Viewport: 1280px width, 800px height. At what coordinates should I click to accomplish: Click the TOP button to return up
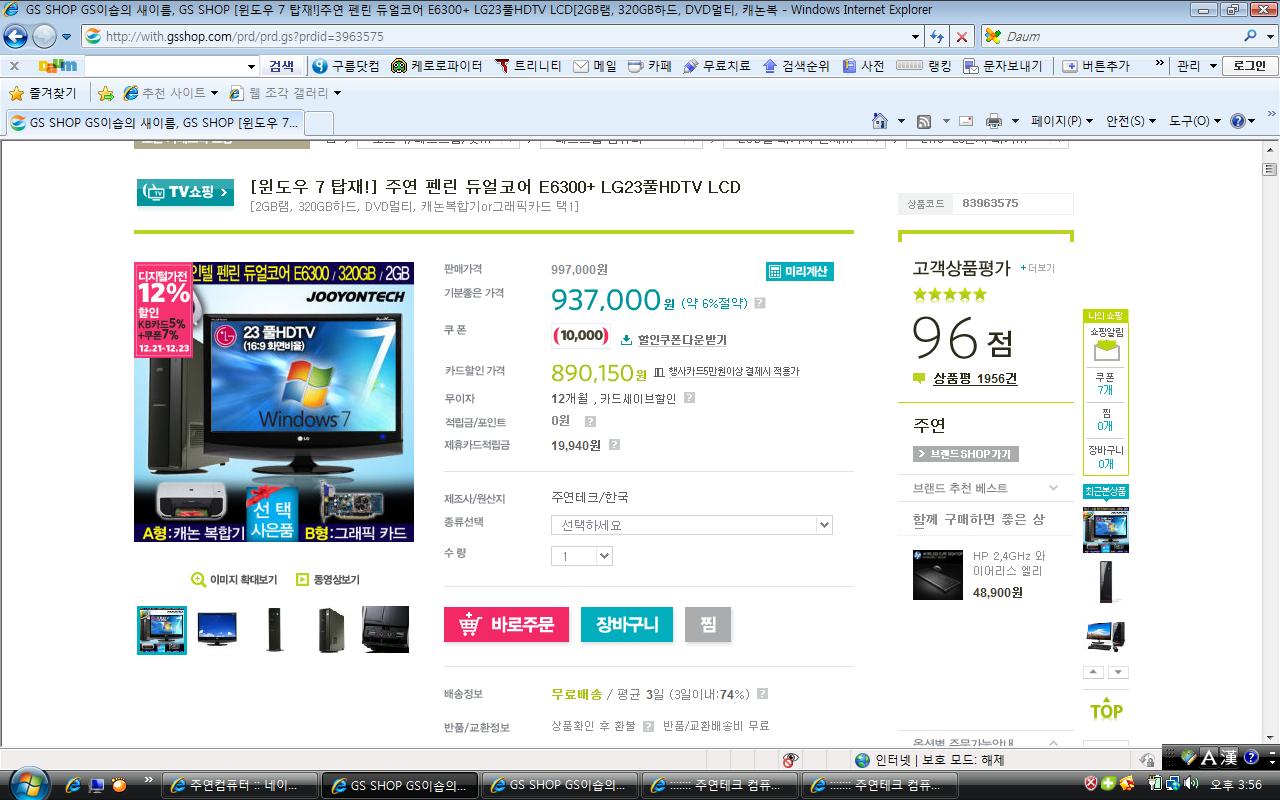[1106, 711]
